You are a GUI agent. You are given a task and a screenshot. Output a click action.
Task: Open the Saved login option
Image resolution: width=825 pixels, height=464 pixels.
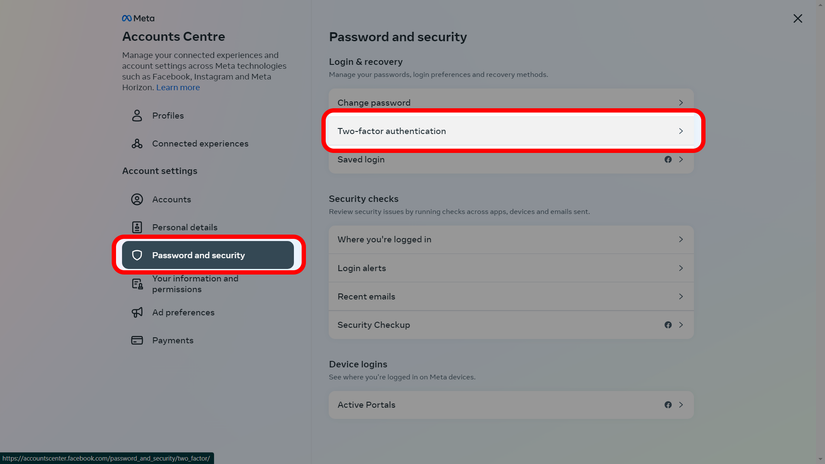(511, 159)
